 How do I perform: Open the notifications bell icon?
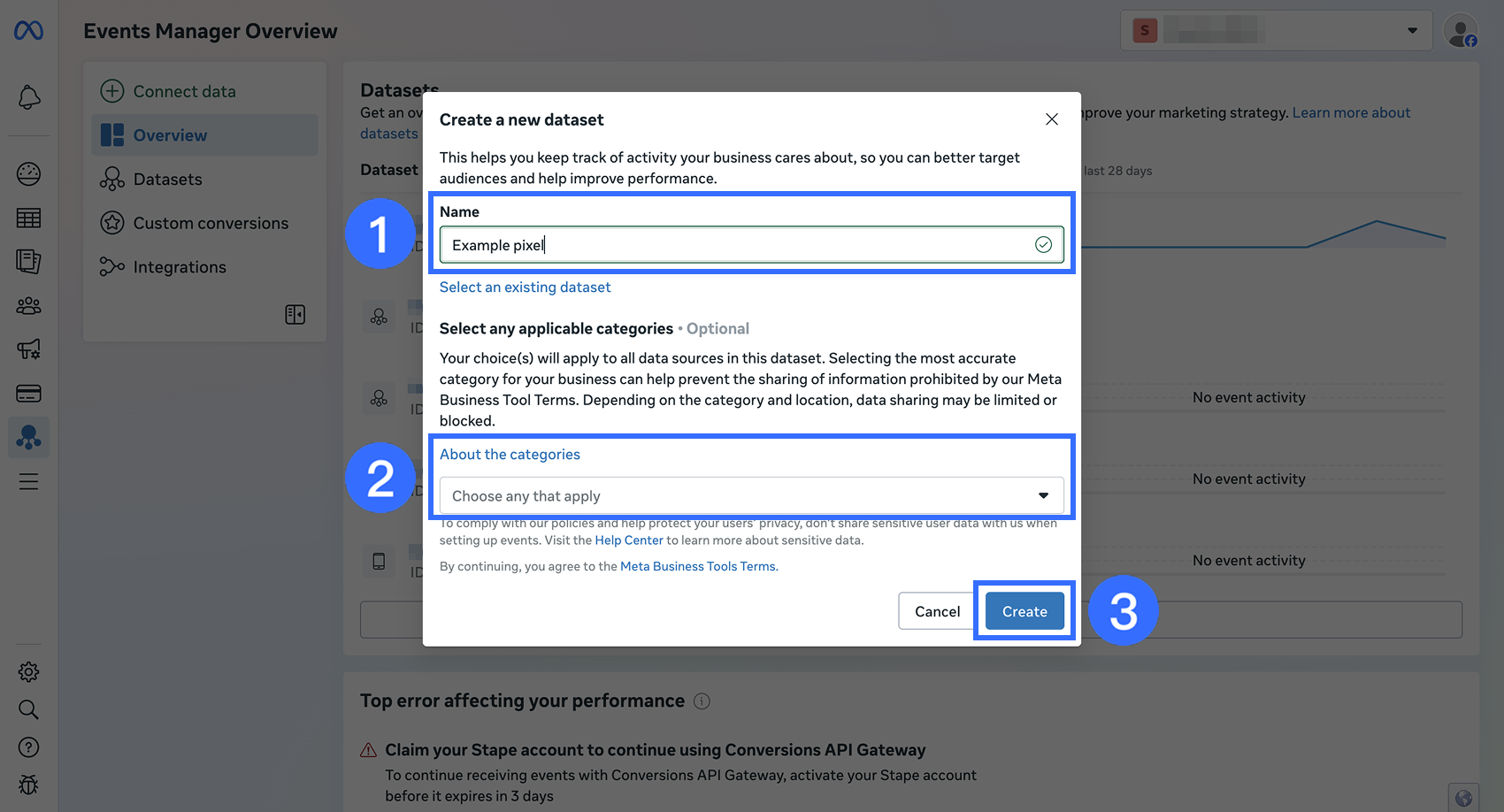click(x=29, y=97)
